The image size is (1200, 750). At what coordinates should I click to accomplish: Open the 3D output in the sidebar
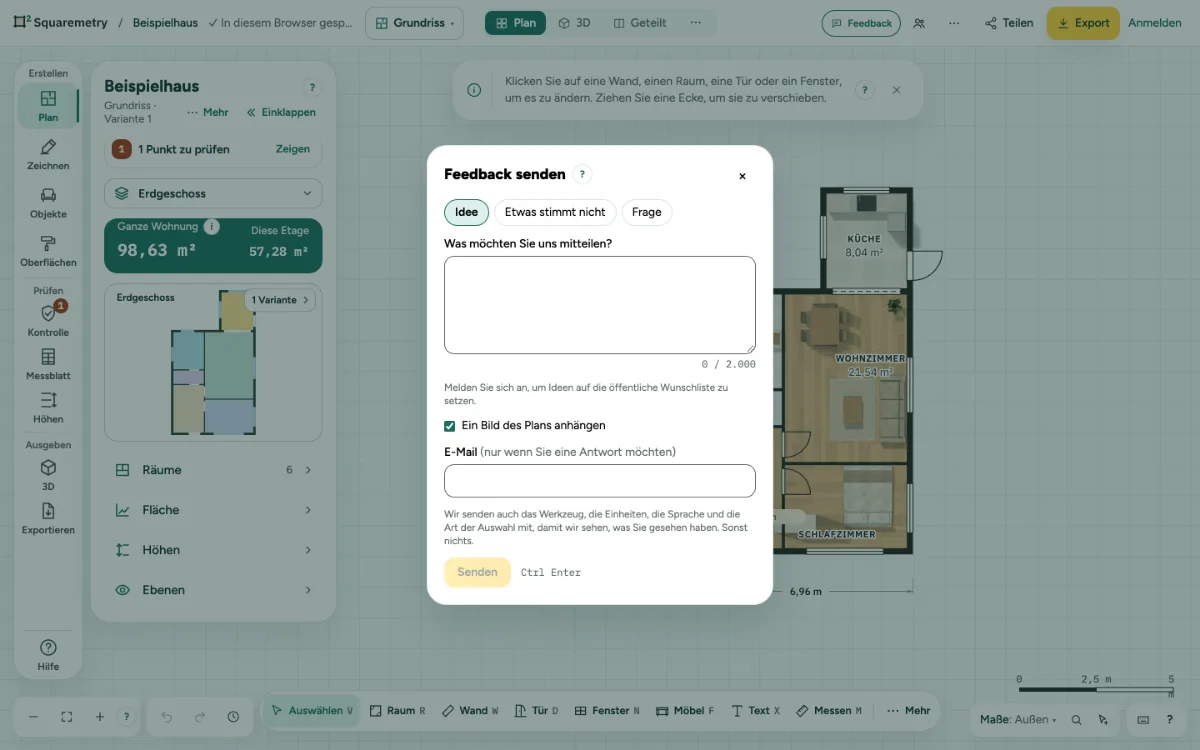pyautogui.click(x=48, y=475)
